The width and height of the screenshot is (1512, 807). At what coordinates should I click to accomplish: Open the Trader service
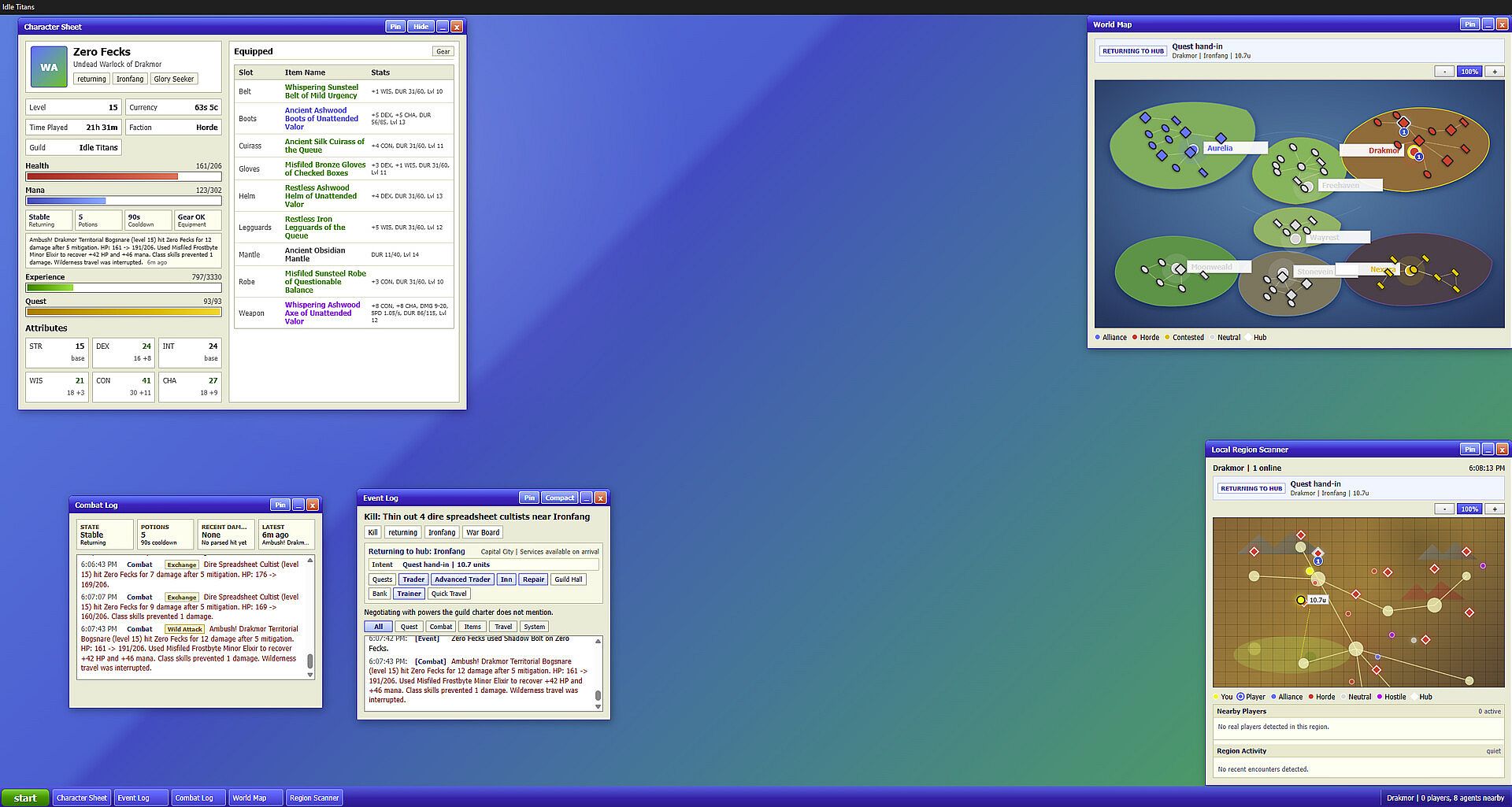[413, 579]
